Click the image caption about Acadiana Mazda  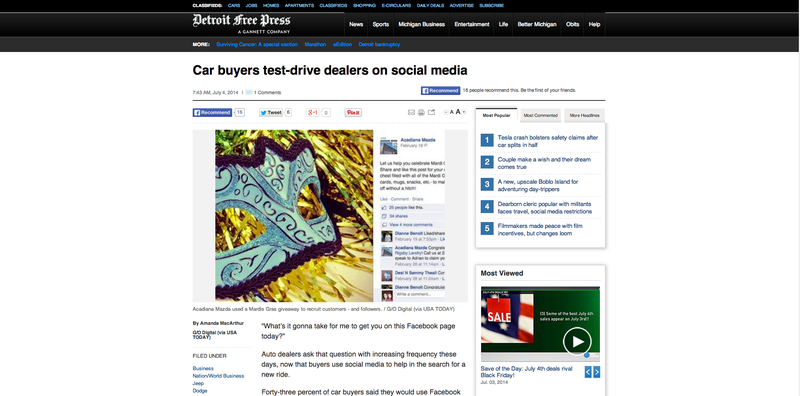coord(323,309)
